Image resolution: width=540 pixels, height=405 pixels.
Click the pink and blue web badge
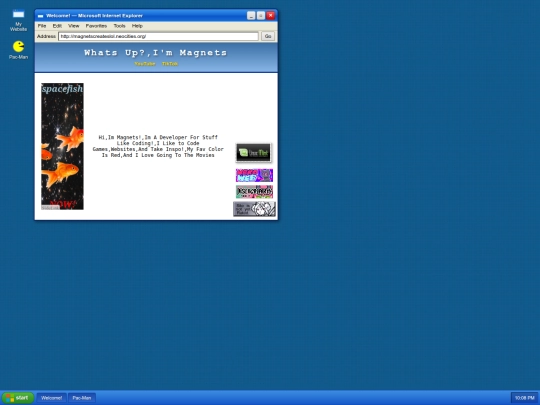tap(254, 175)
